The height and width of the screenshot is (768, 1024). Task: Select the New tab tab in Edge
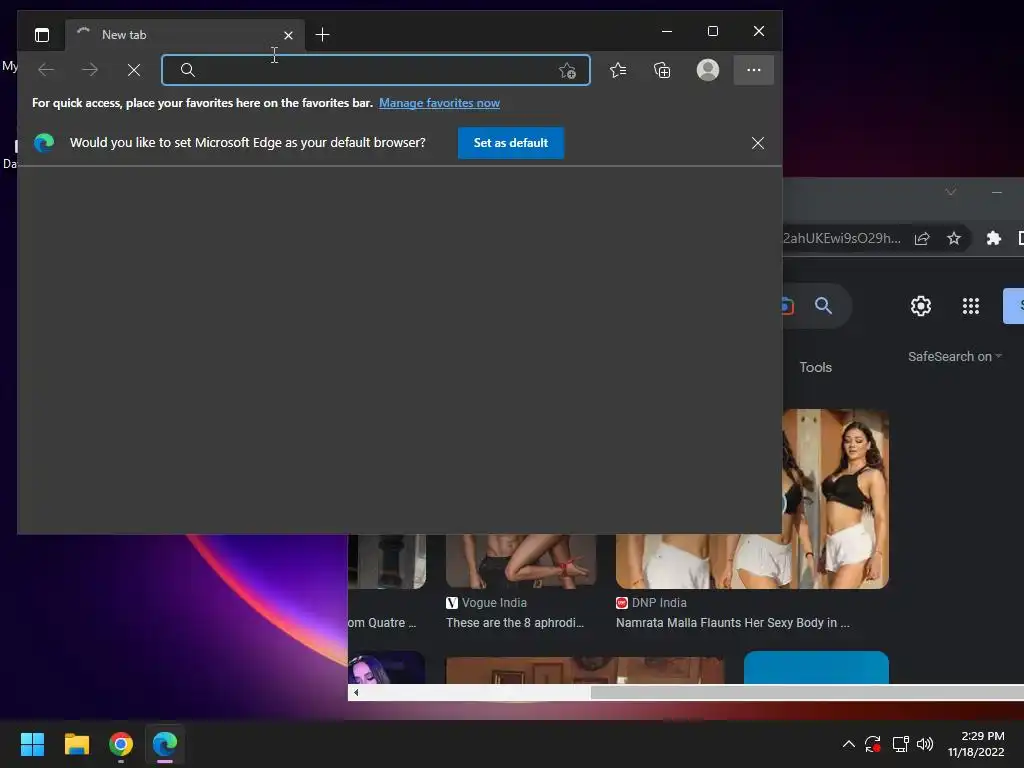[184, 35]
